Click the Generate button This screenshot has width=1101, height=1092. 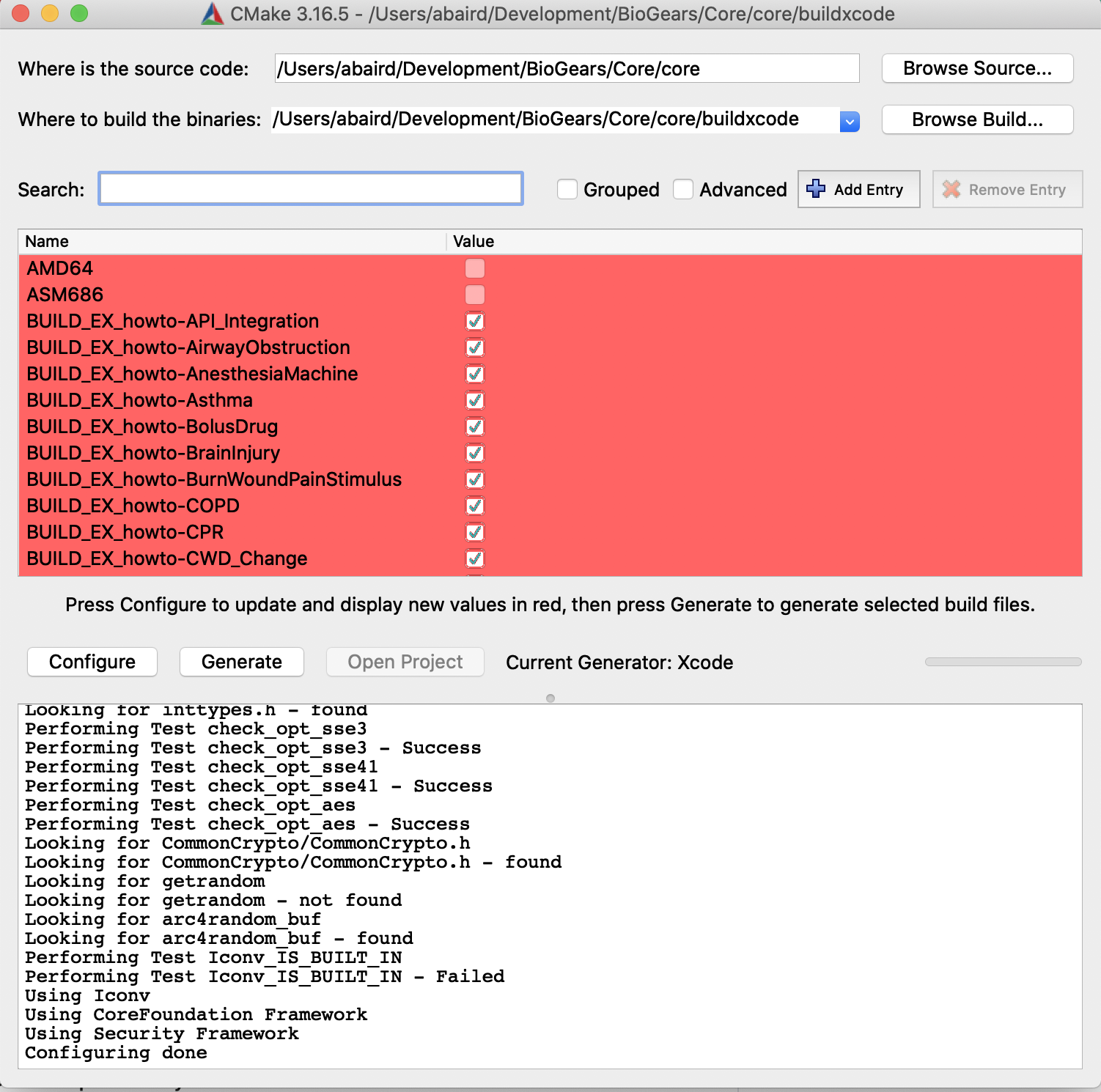point(242,662)
